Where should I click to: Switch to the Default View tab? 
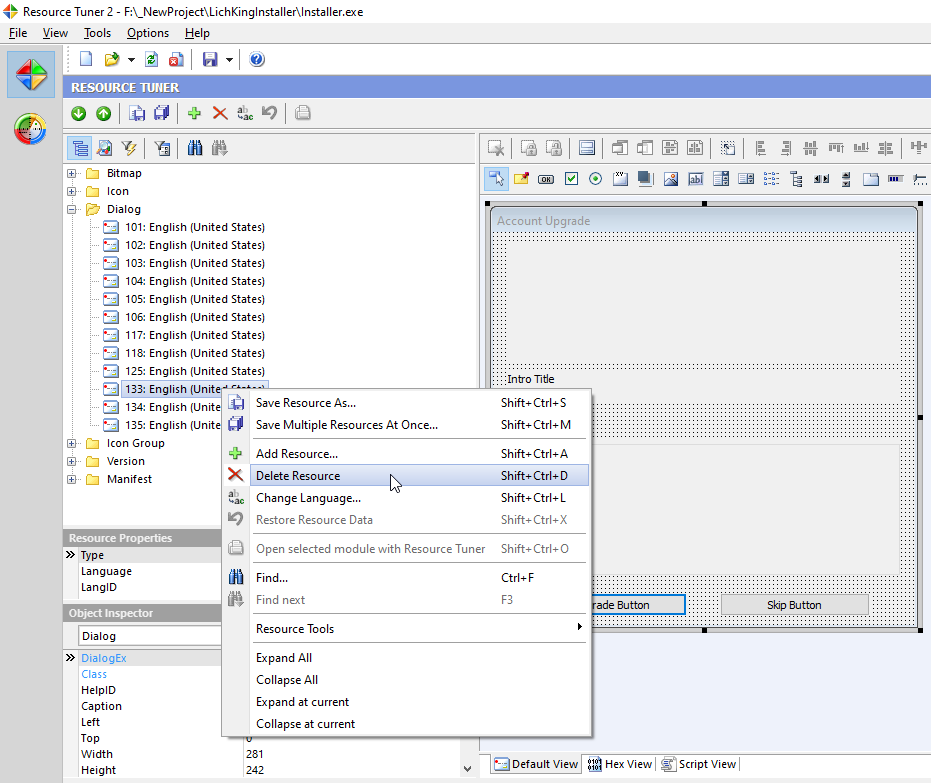click(536, 764)
